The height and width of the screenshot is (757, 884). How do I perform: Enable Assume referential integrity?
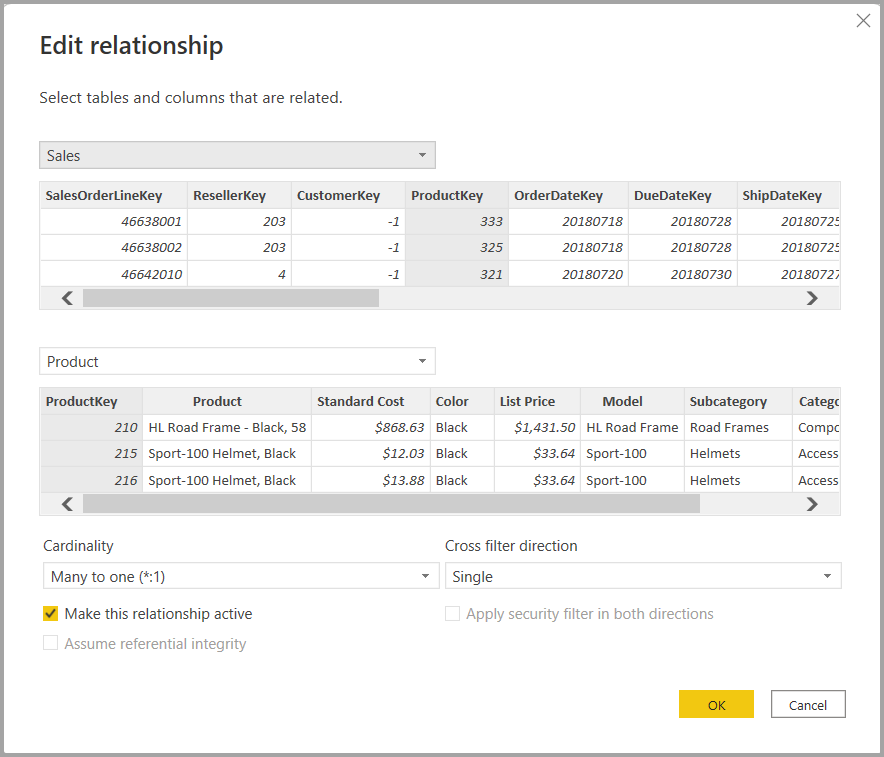50,643
